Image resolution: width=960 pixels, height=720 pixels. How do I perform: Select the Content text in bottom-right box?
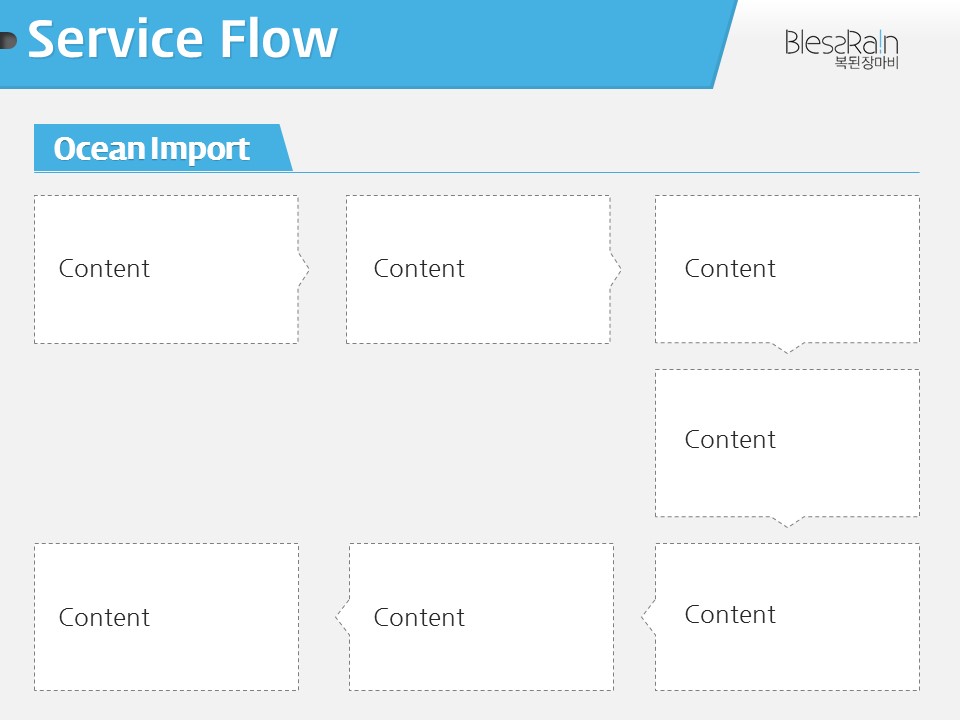point(730,615)
